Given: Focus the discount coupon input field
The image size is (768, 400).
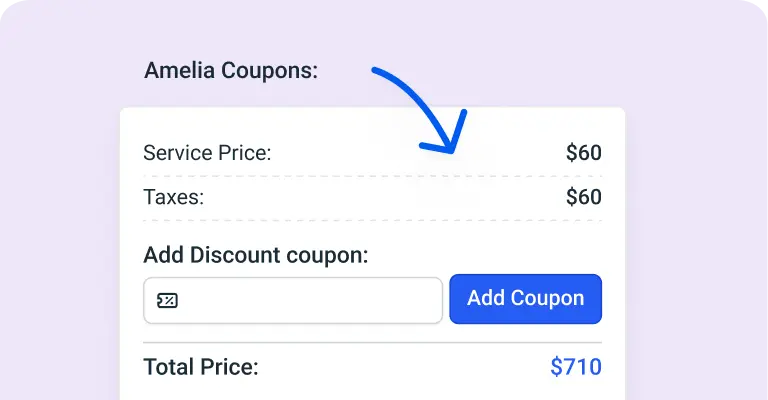Looking at the screenshot, I should [293, 300].
